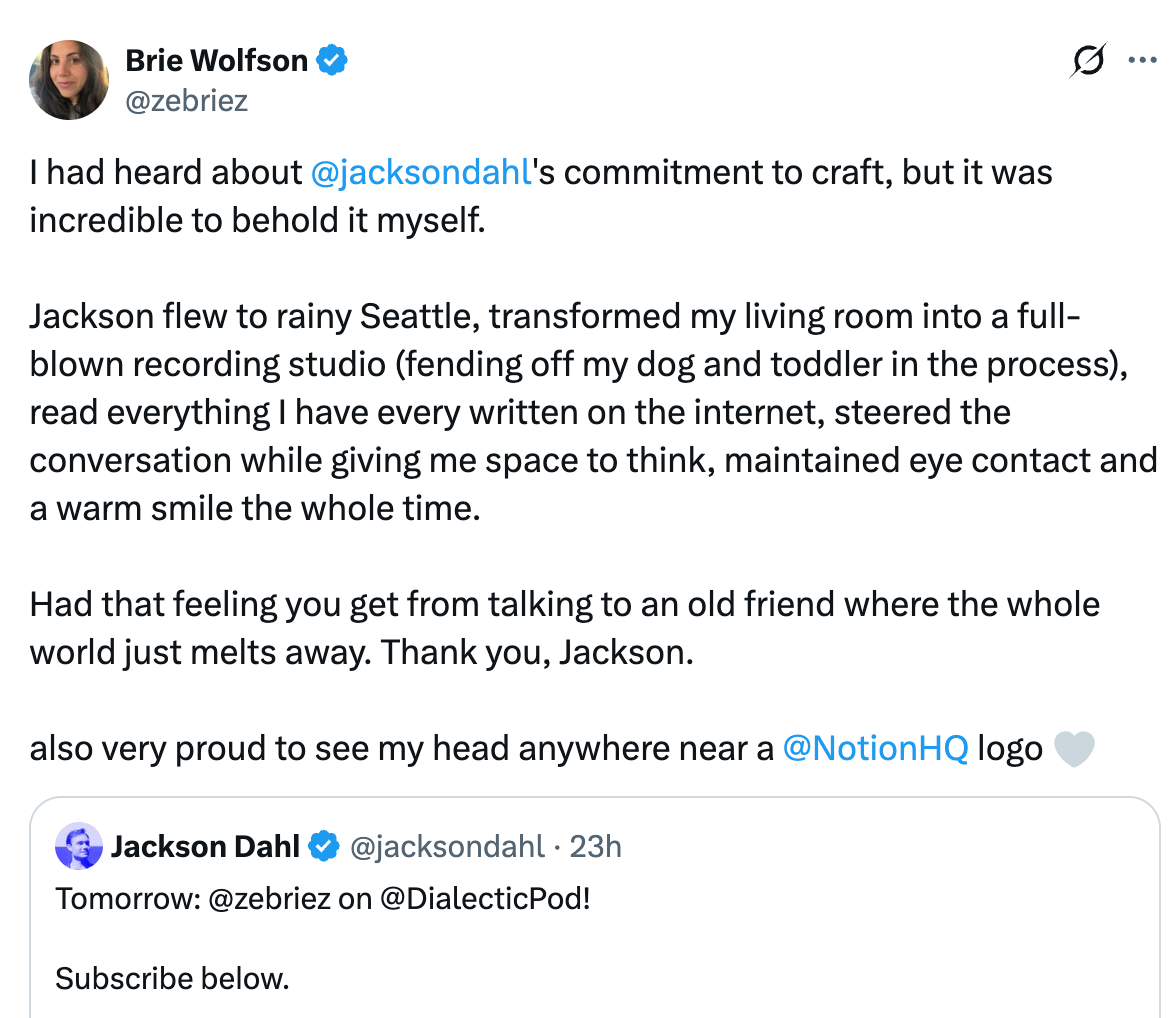Click the @zebriez mention in the quoted post
The height and width of the screenshot is (1018, 1174).
[x=268, y=898]
